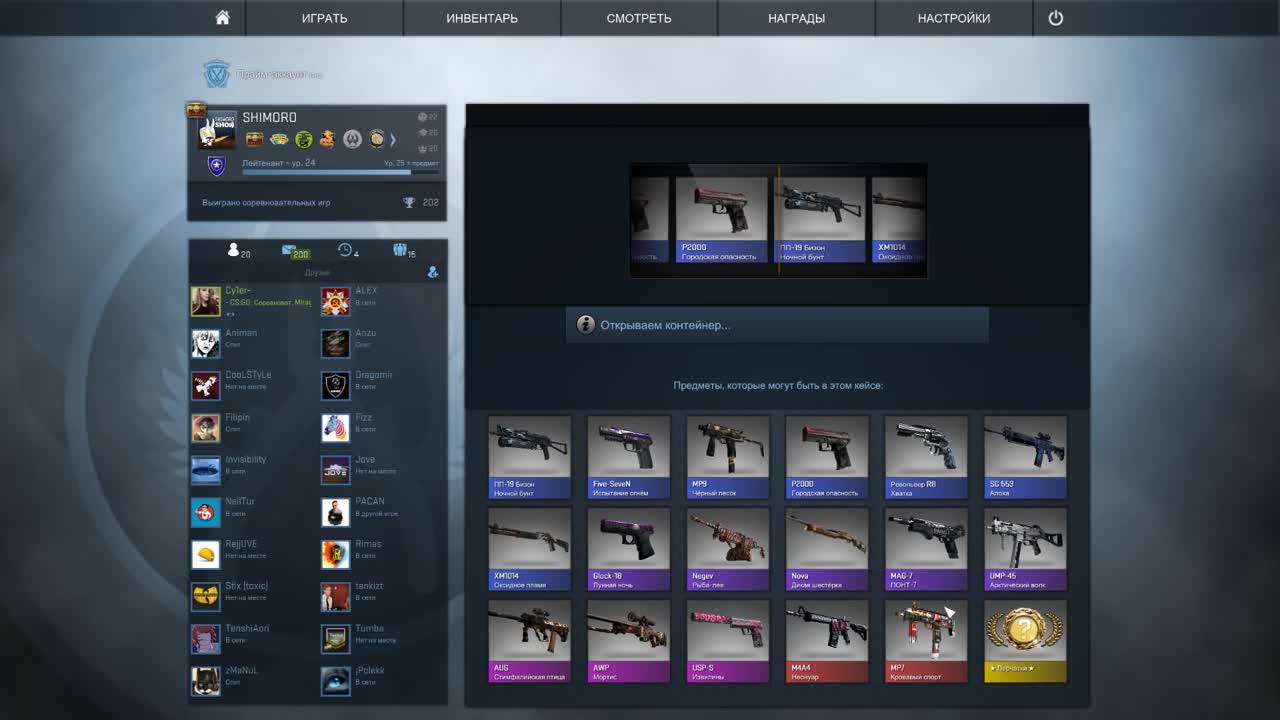
Task: Click the competitive wins trophy icon
Action: (x=409, y=202)
